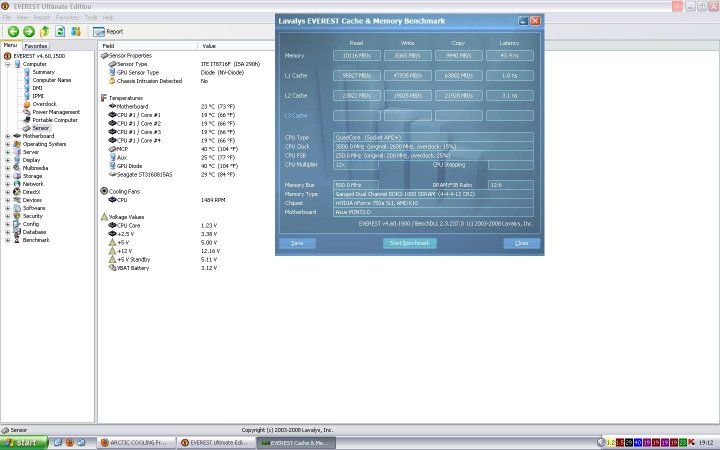
Task: Switch to the Menu tab
Action: 10,45
